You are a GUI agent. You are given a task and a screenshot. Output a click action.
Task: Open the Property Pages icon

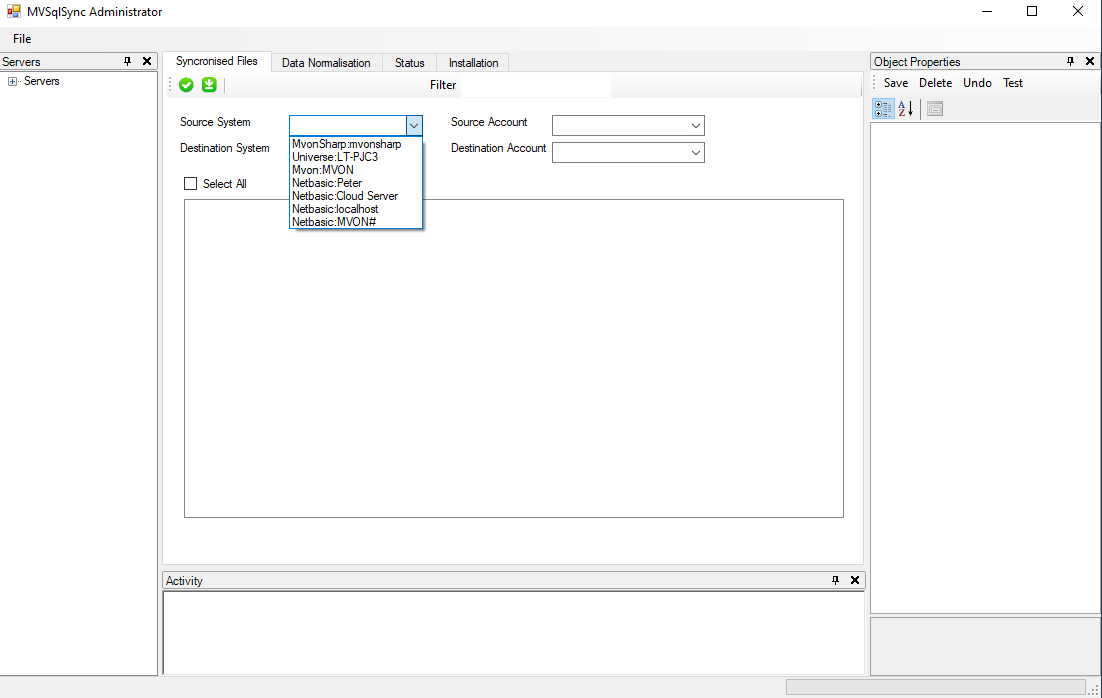[935, 108]
